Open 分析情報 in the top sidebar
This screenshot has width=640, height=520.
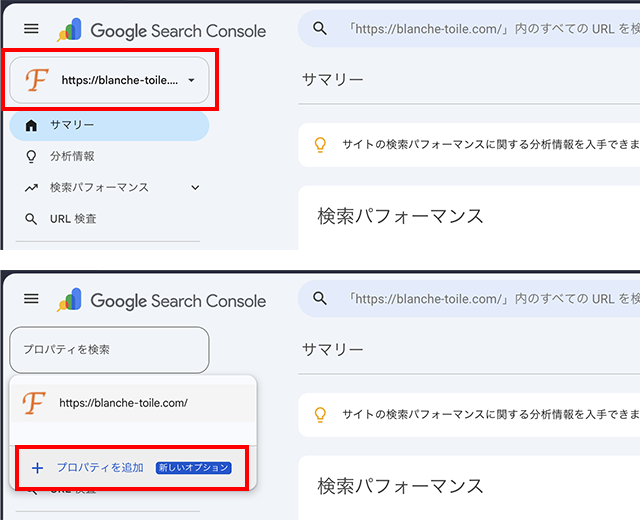point(109,156)
